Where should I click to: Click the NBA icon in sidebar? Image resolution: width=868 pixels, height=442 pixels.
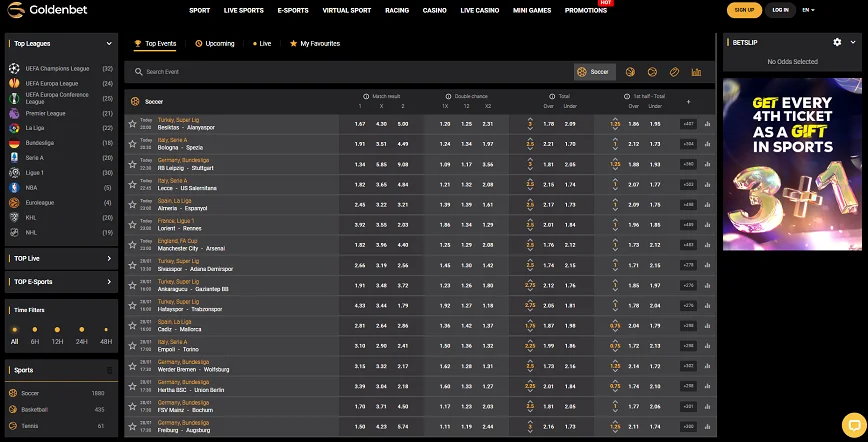(14, 188)
